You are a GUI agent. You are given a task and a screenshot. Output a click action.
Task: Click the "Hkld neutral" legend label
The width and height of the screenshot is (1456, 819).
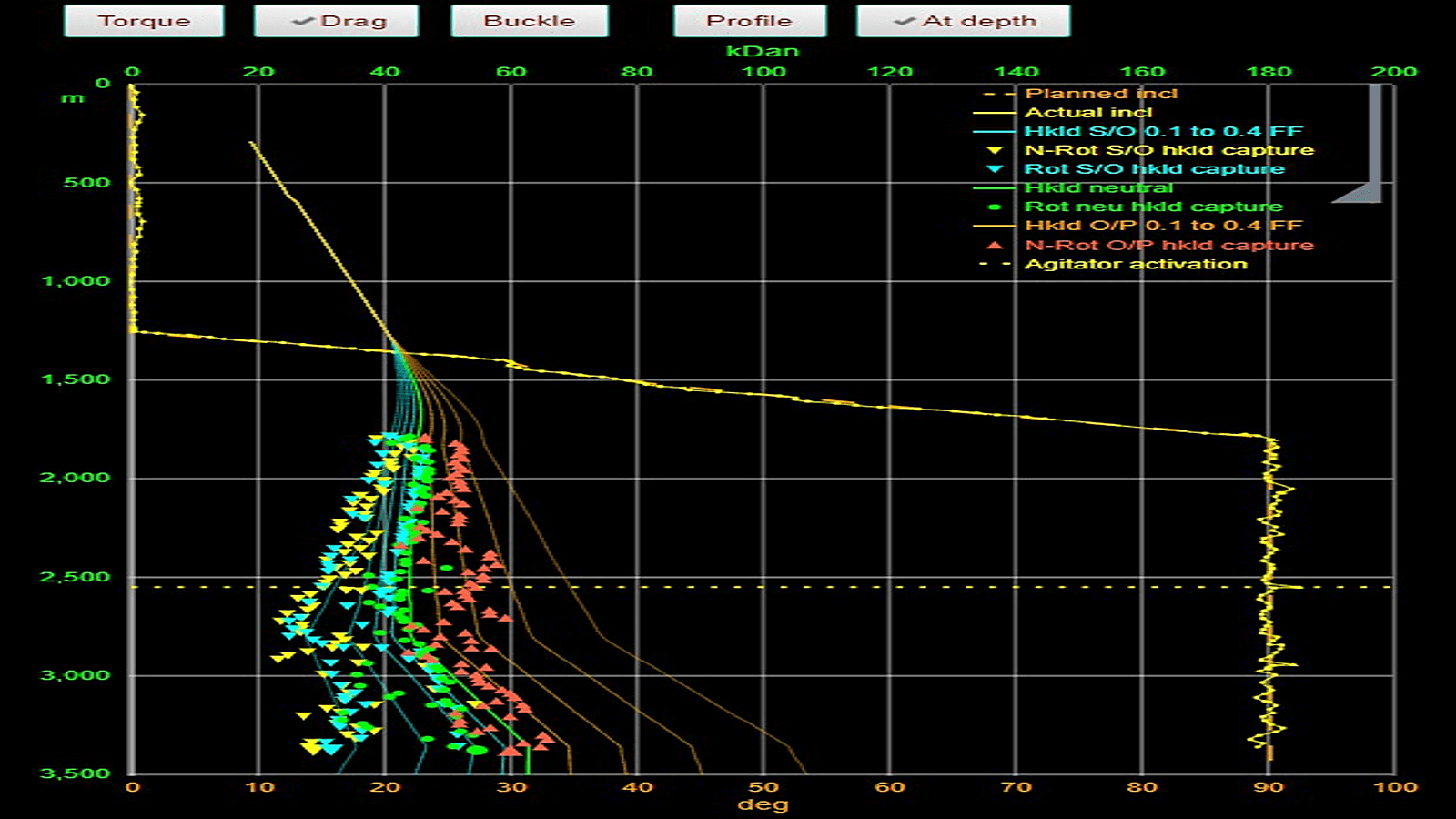click(1099, 187)
